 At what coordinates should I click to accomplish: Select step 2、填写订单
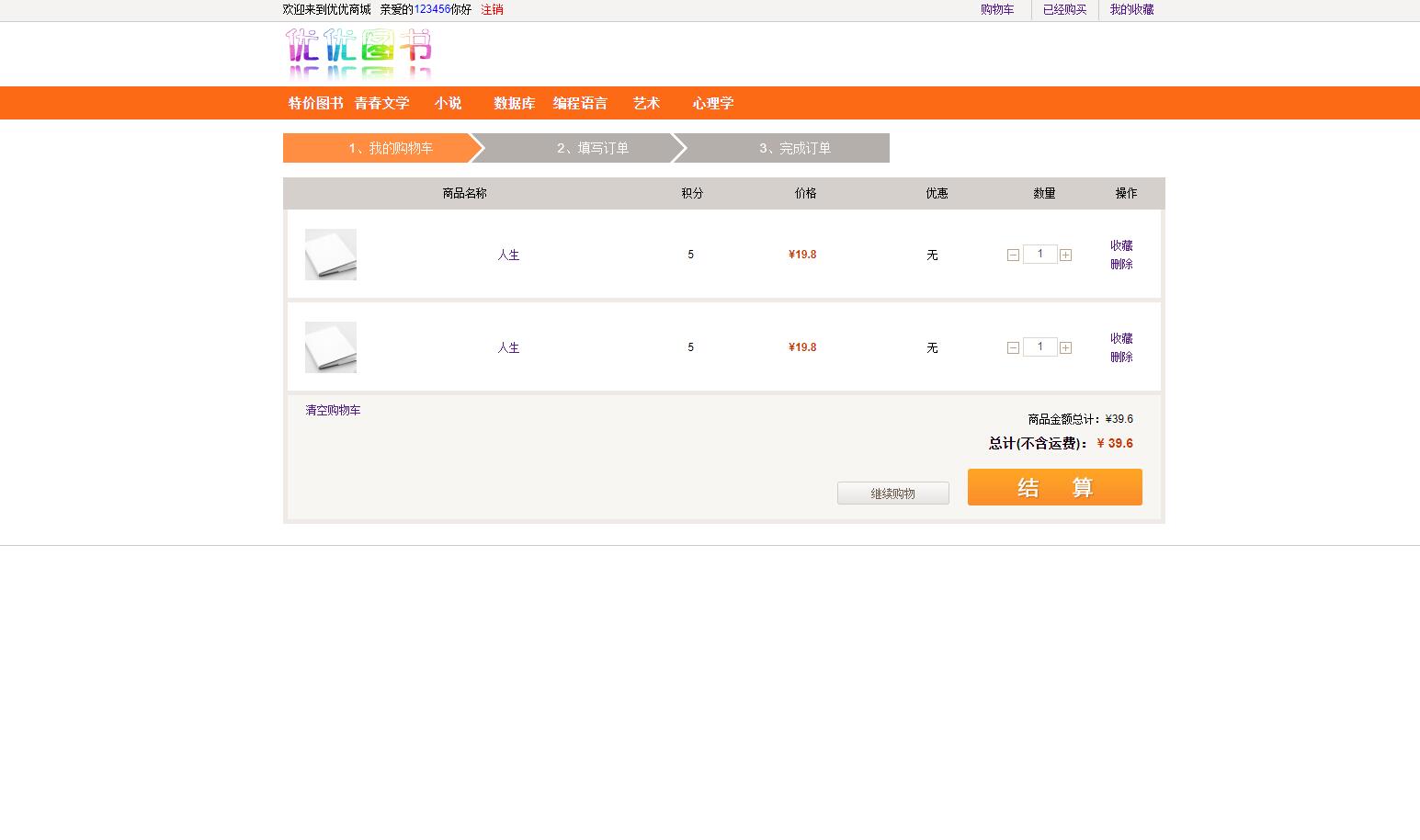586,148
